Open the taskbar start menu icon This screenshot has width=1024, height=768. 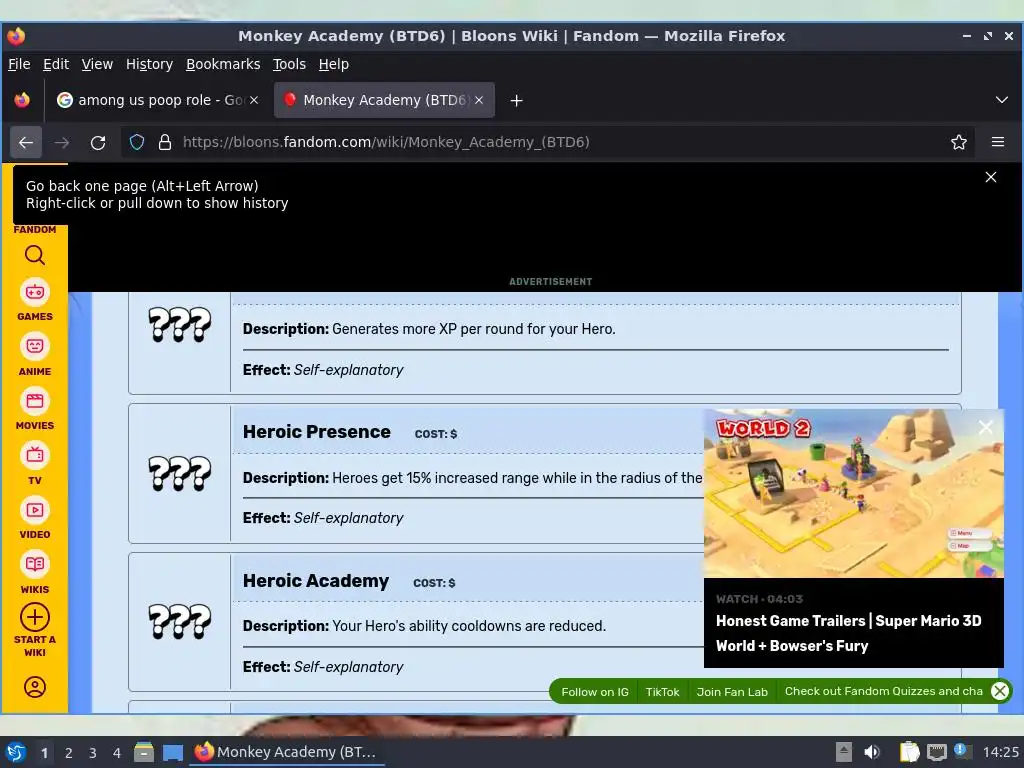[x=16, y=752]
